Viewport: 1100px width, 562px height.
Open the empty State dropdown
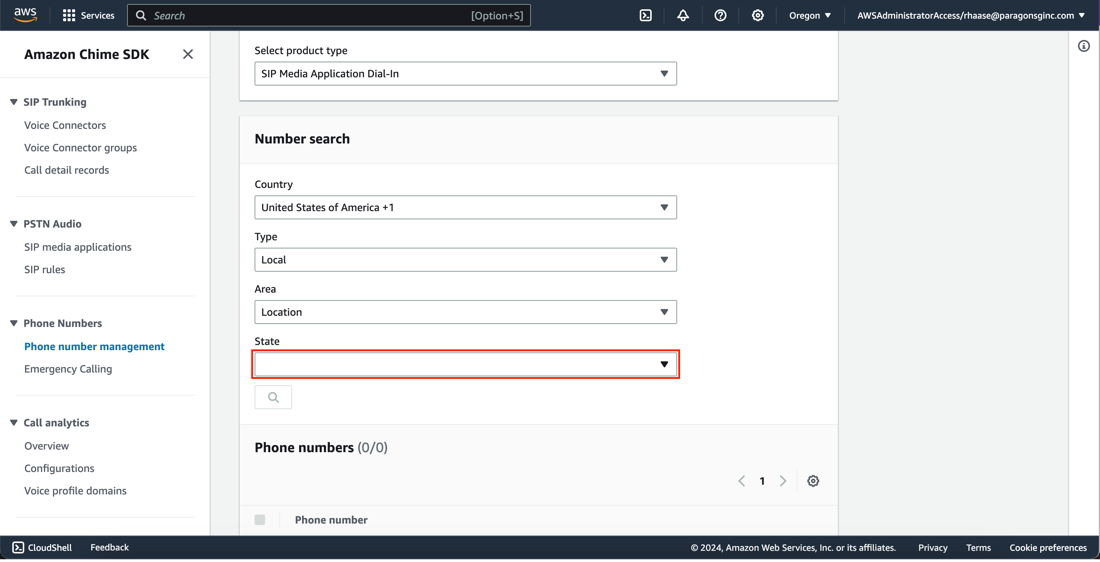(465, 364)
